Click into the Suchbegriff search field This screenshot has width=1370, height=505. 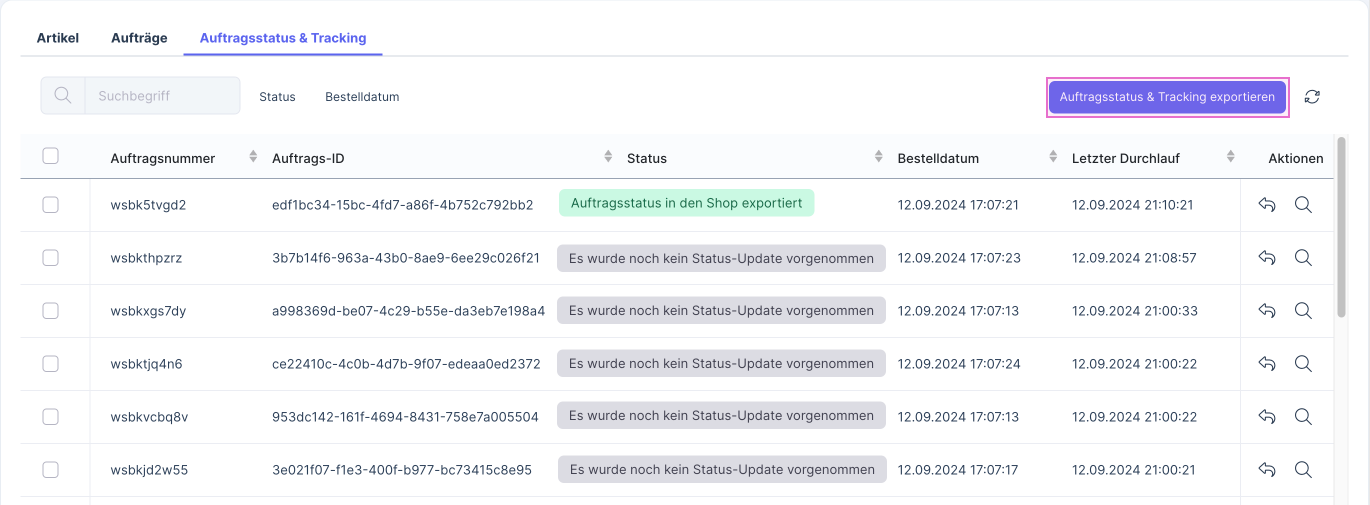pyautogui.click(x=162, y=96)
